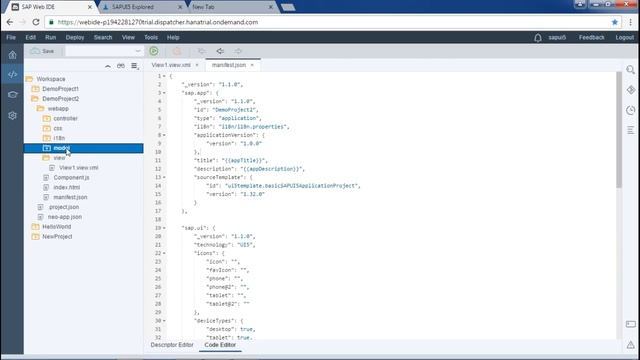
Task: Open the console icon on right sidebar
Action: pyautogui.click(x=631, y=324)
